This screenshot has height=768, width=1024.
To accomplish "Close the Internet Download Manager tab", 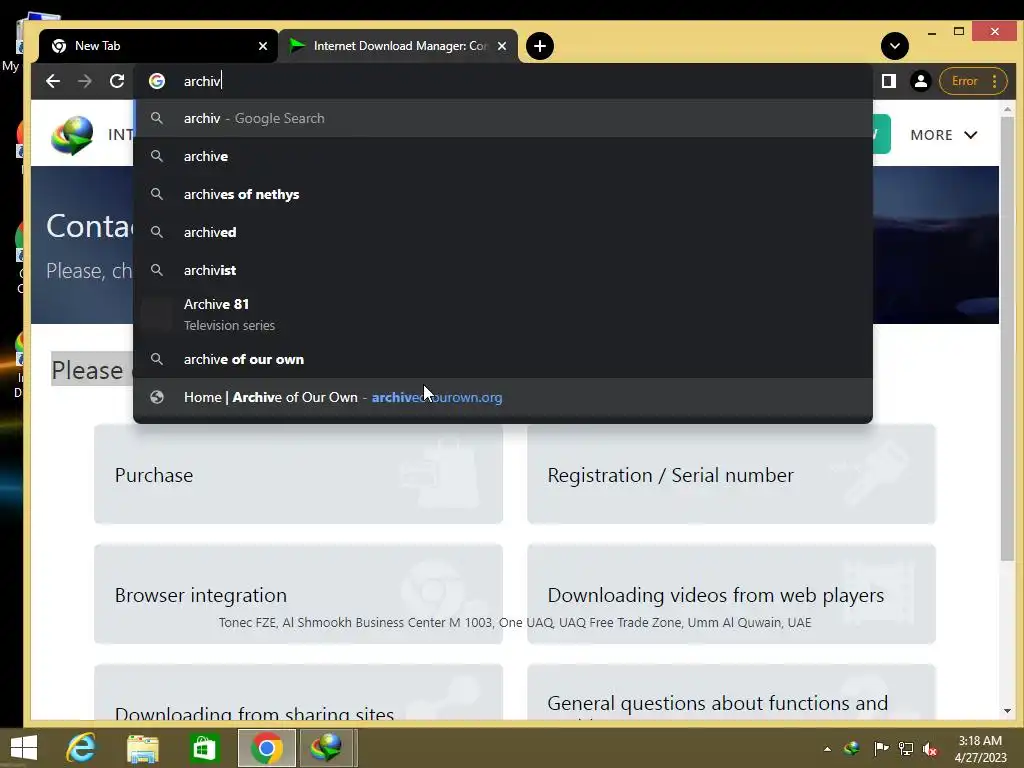I will point(502,46).
